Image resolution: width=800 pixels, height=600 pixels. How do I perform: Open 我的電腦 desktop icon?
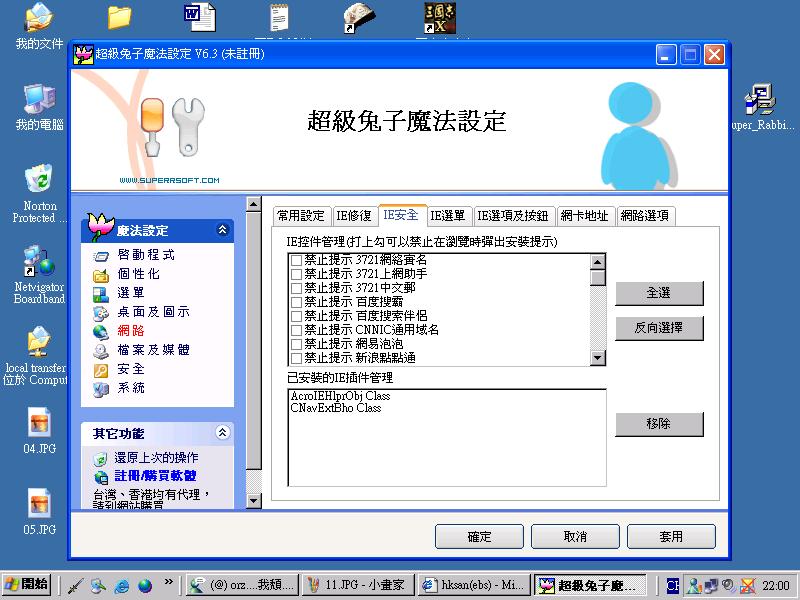point(39,107)
